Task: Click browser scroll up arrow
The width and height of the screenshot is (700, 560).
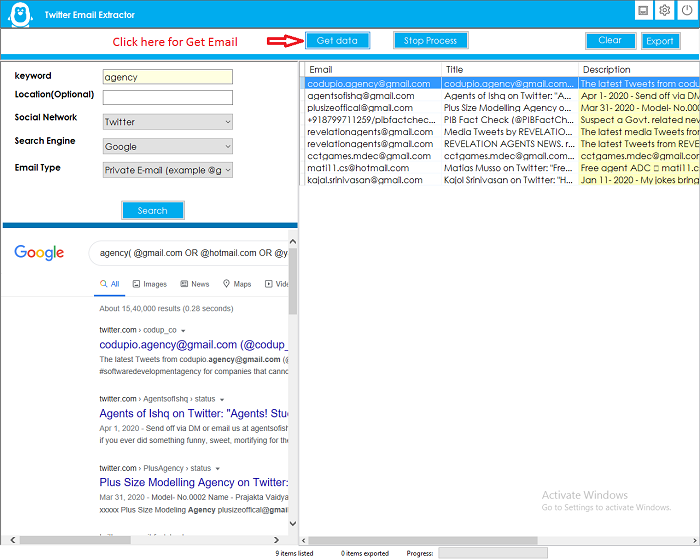Action: (x=293, y=242)
